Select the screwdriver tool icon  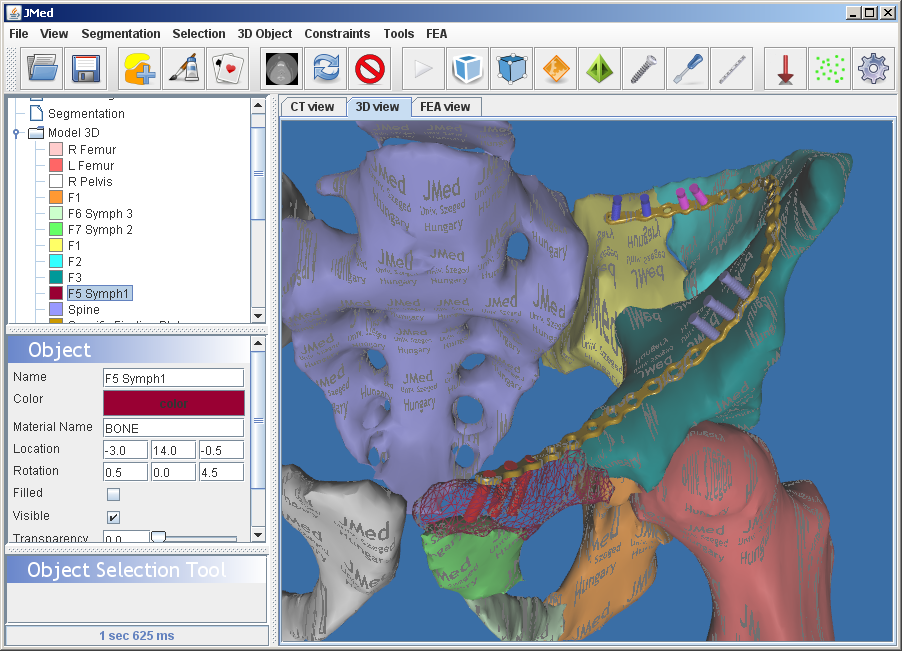point(687,69)
